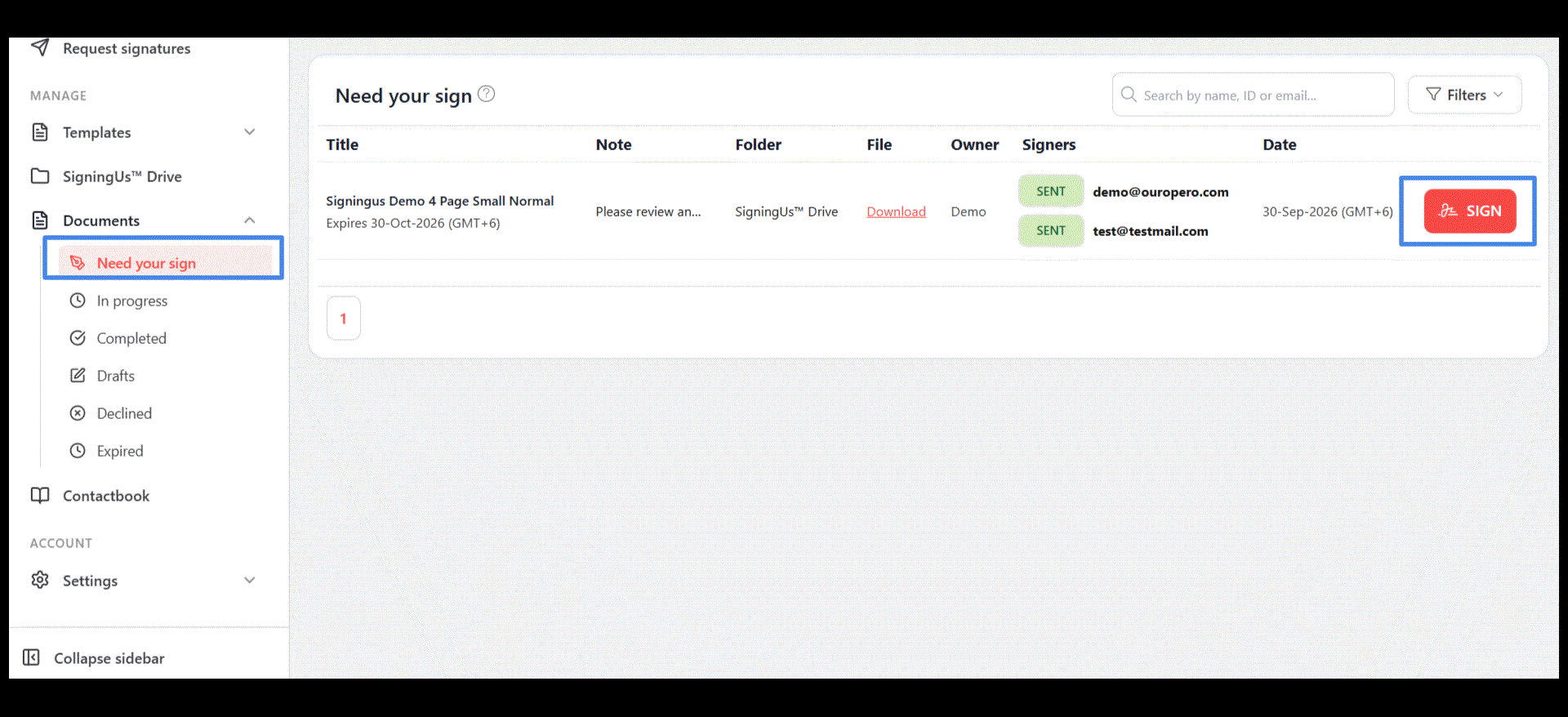The height and width of the screenshot is (717, 1568).
Task: Click the SigningUs Drive folder cell
Action: (786, 212)
